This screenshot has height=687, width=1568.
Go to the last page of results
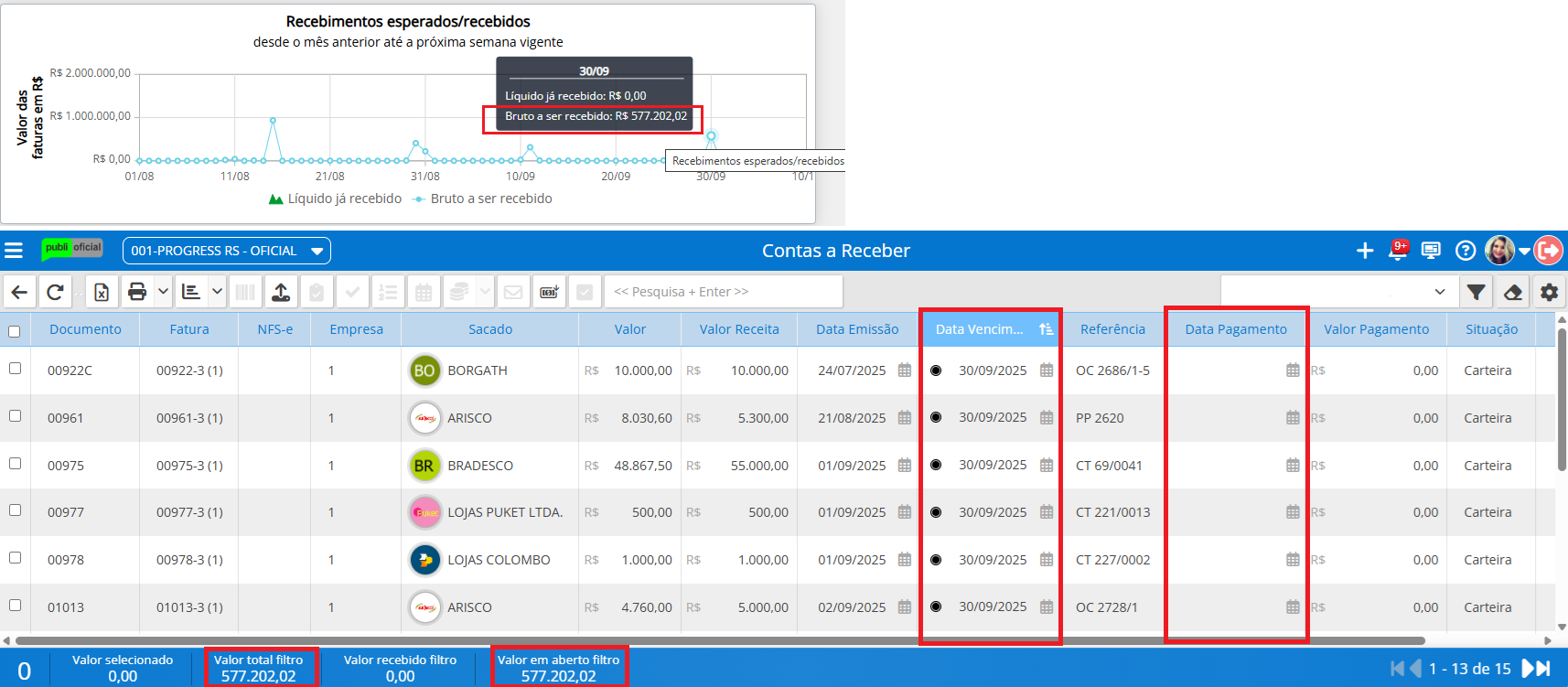pyautogui.click(x=1541, y=669)
